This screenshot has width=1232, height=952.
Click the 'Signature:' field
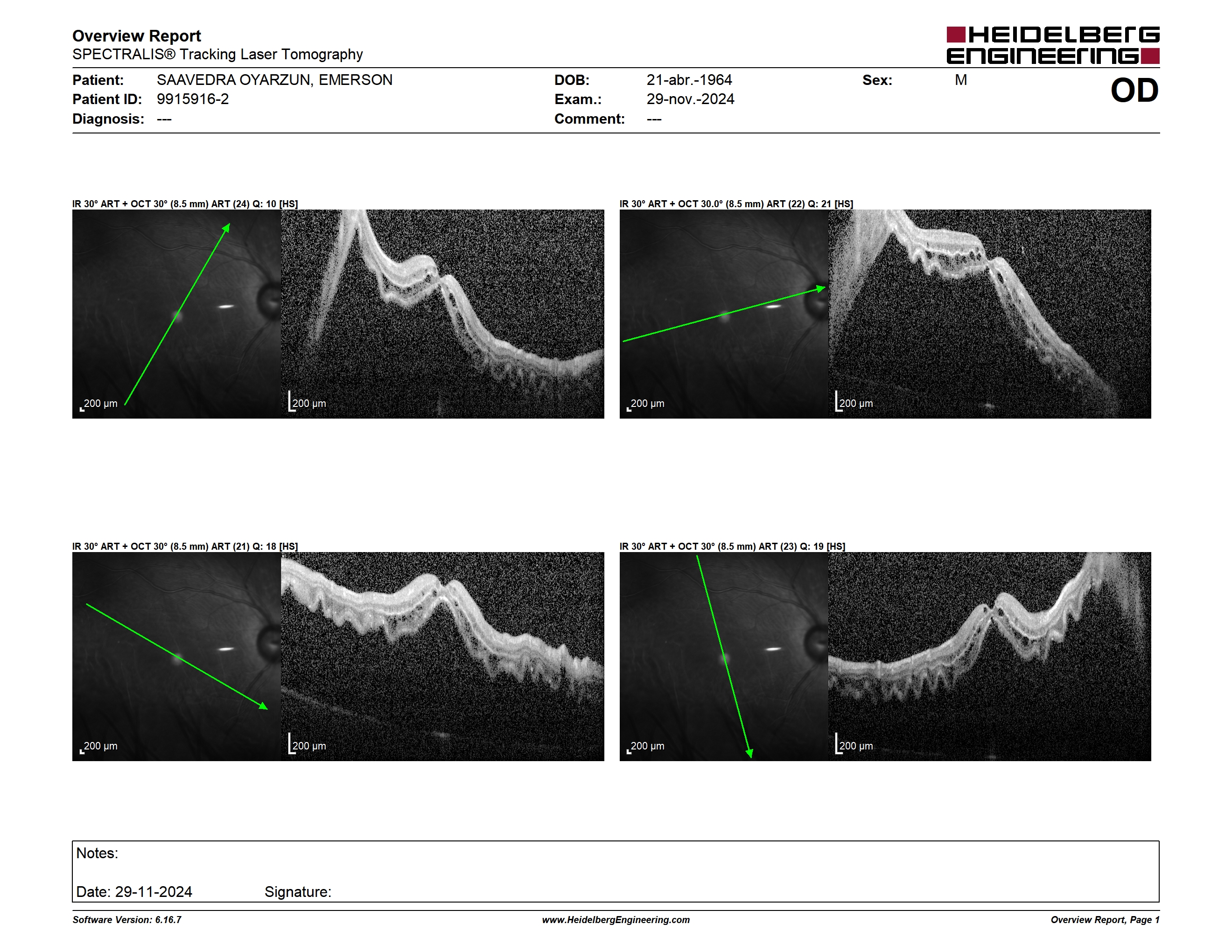tap(298, 892)
